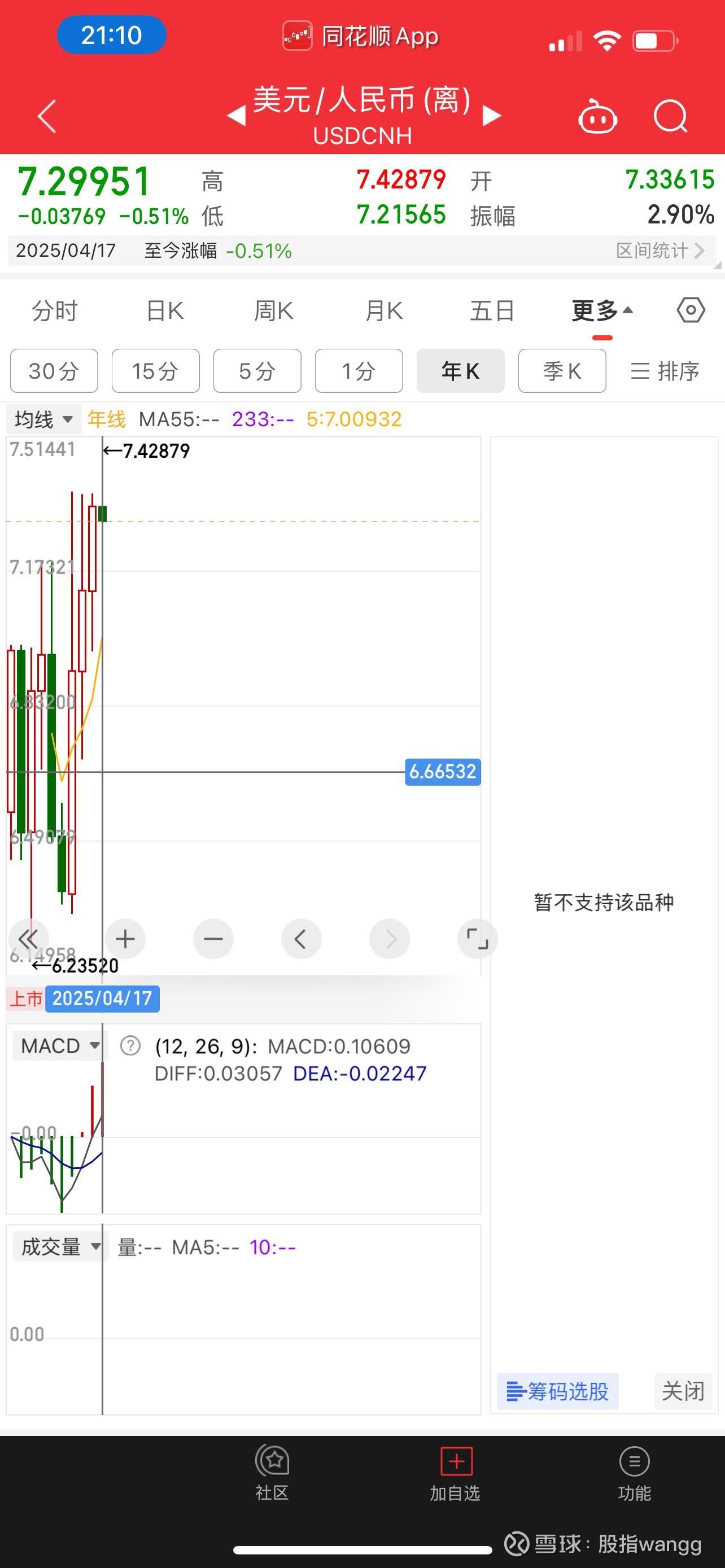725x1568 pixels.
Task: Tap the high price 7.42879 in header
Action: pos(401,179)
